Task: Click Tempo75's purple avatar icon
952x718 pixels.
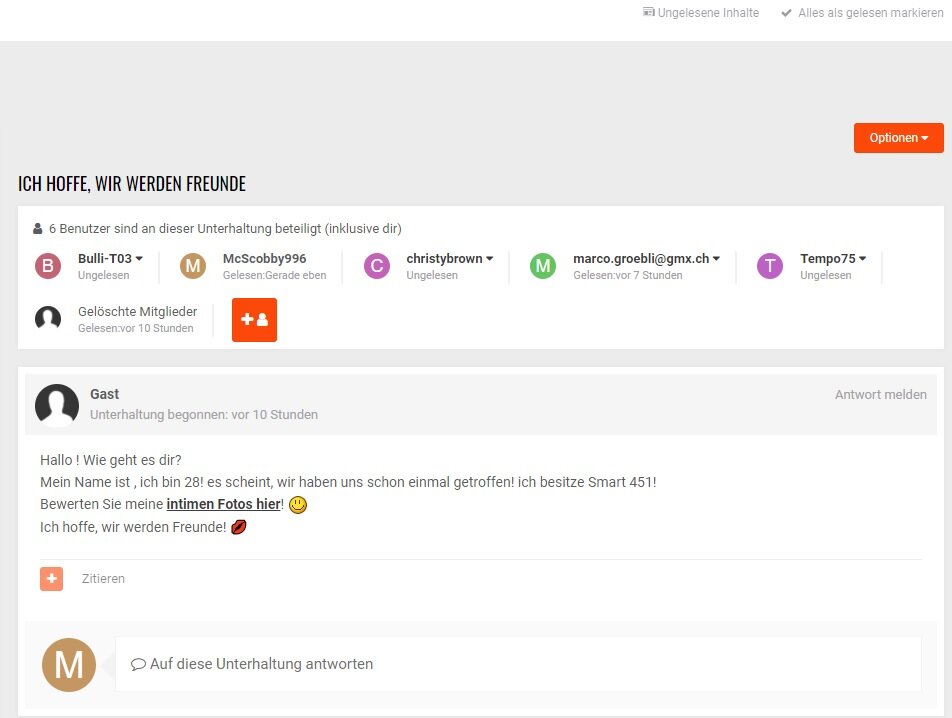Action: tap(770, 266)
